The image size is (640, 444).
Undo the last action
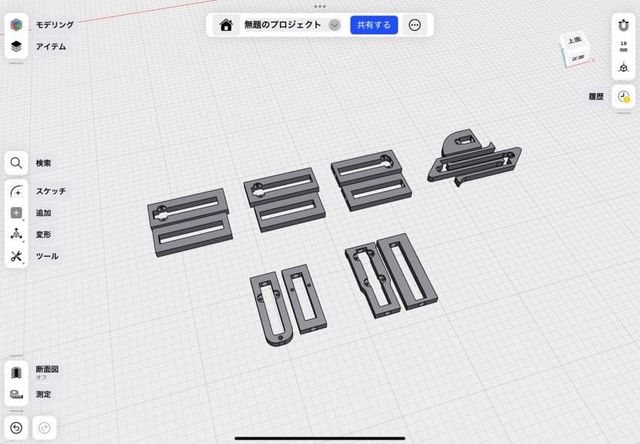(17, 428)
